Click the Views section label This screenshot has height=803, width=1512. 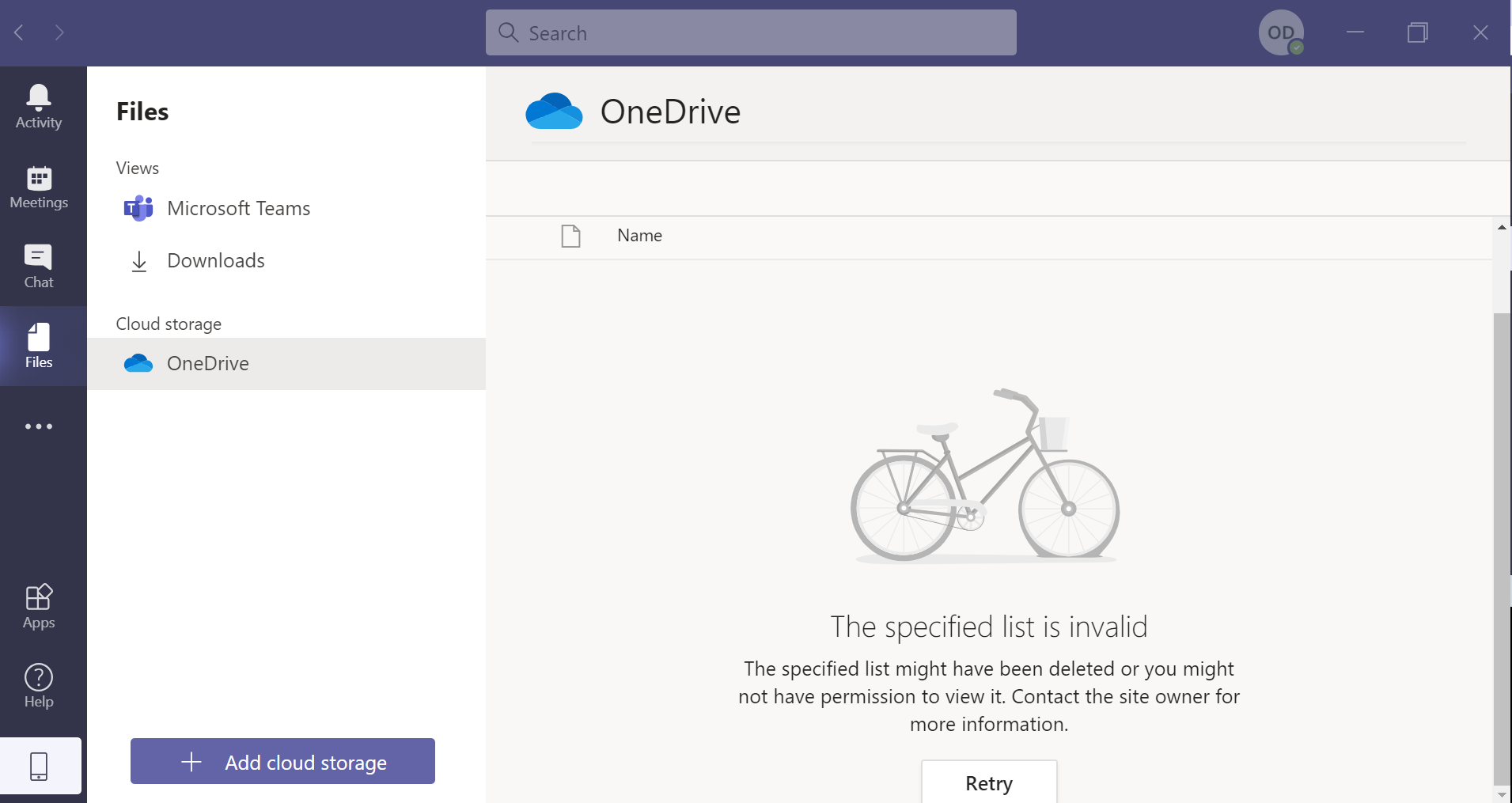click(138, 169)
